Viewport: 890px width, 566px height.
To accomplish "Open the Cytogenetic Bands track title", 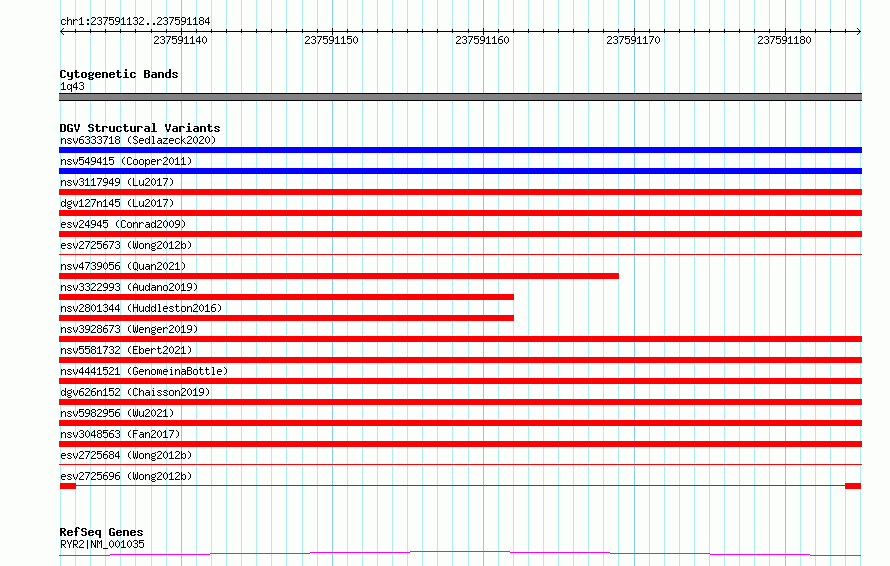I will tap(119, 74).
